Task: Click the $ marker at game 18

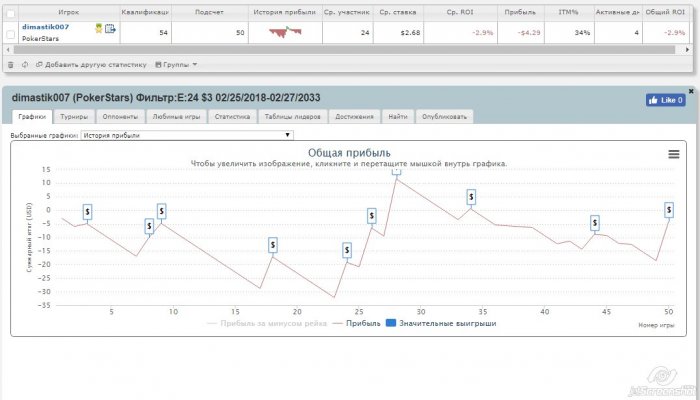Action: point(273,245)
